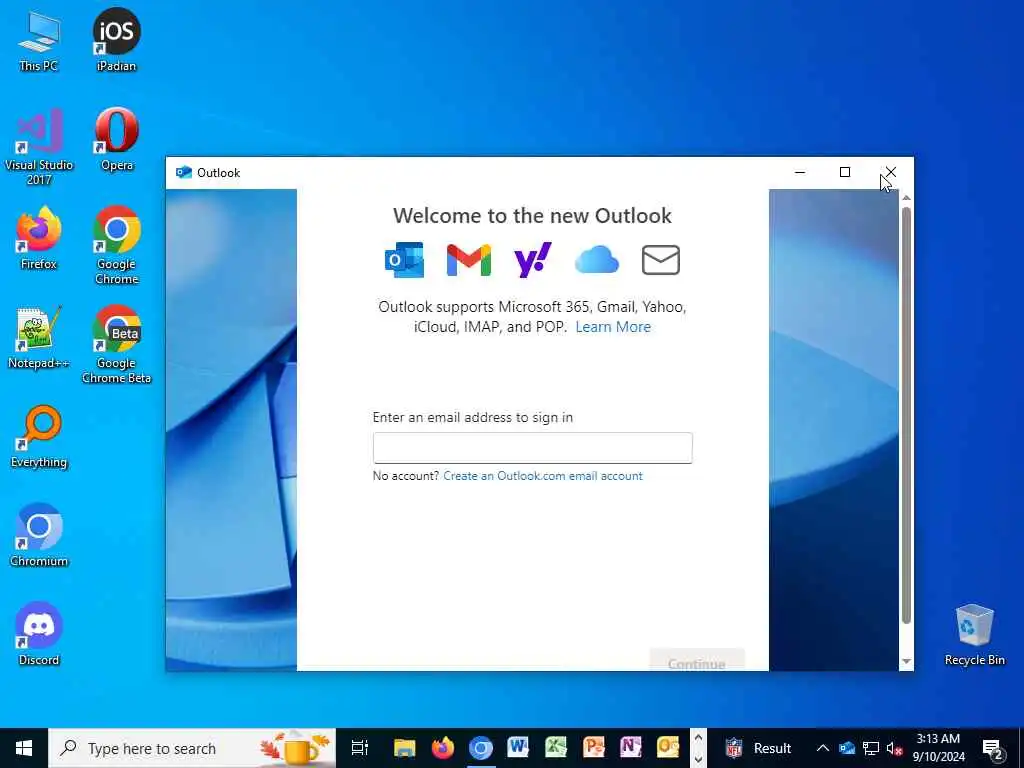1024x768 pixels.
Task: Click taskbar toolbar scroll down arrow
Action: [x=698, y=759]
